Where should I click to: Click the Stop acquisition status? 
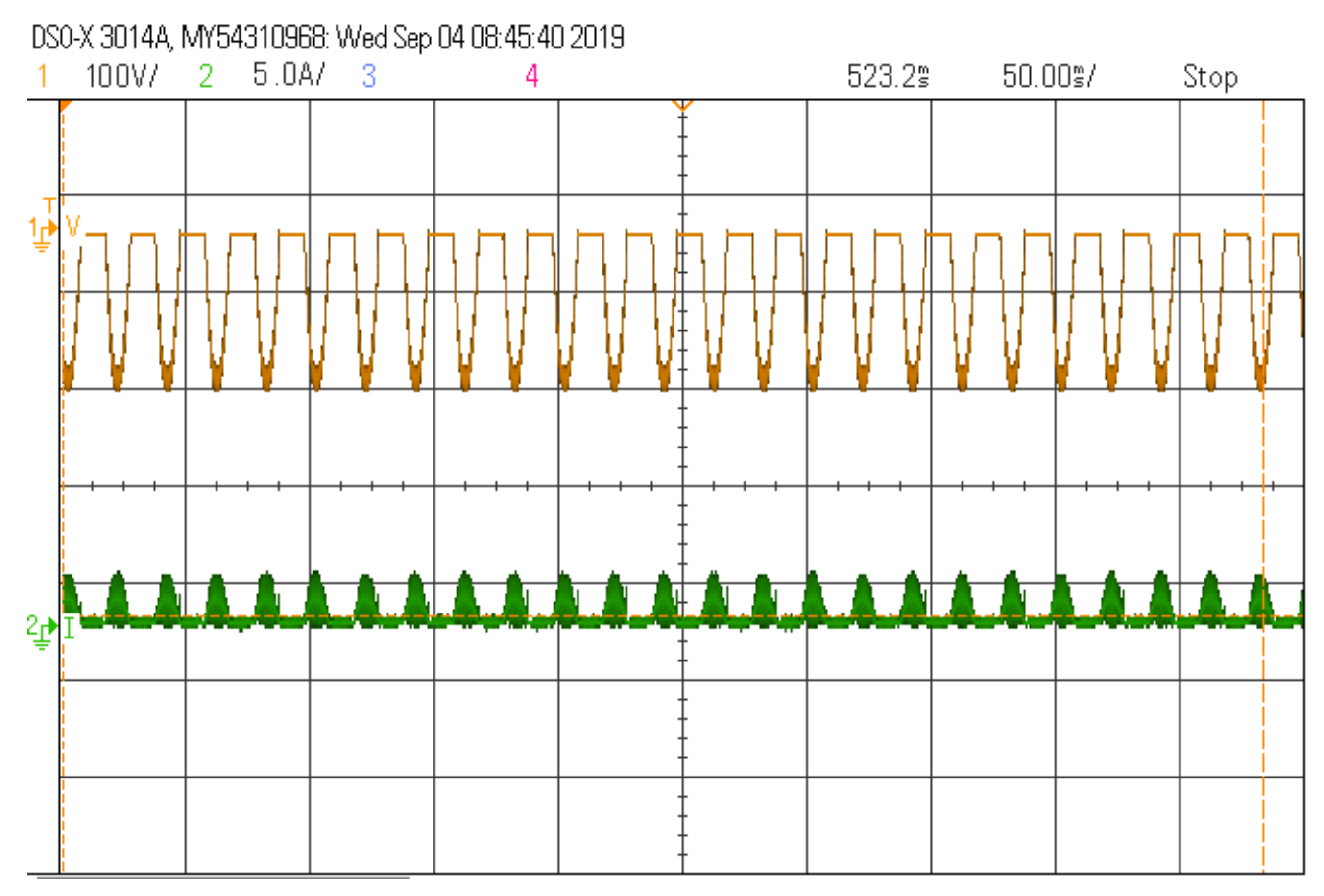click(1210, 76)
